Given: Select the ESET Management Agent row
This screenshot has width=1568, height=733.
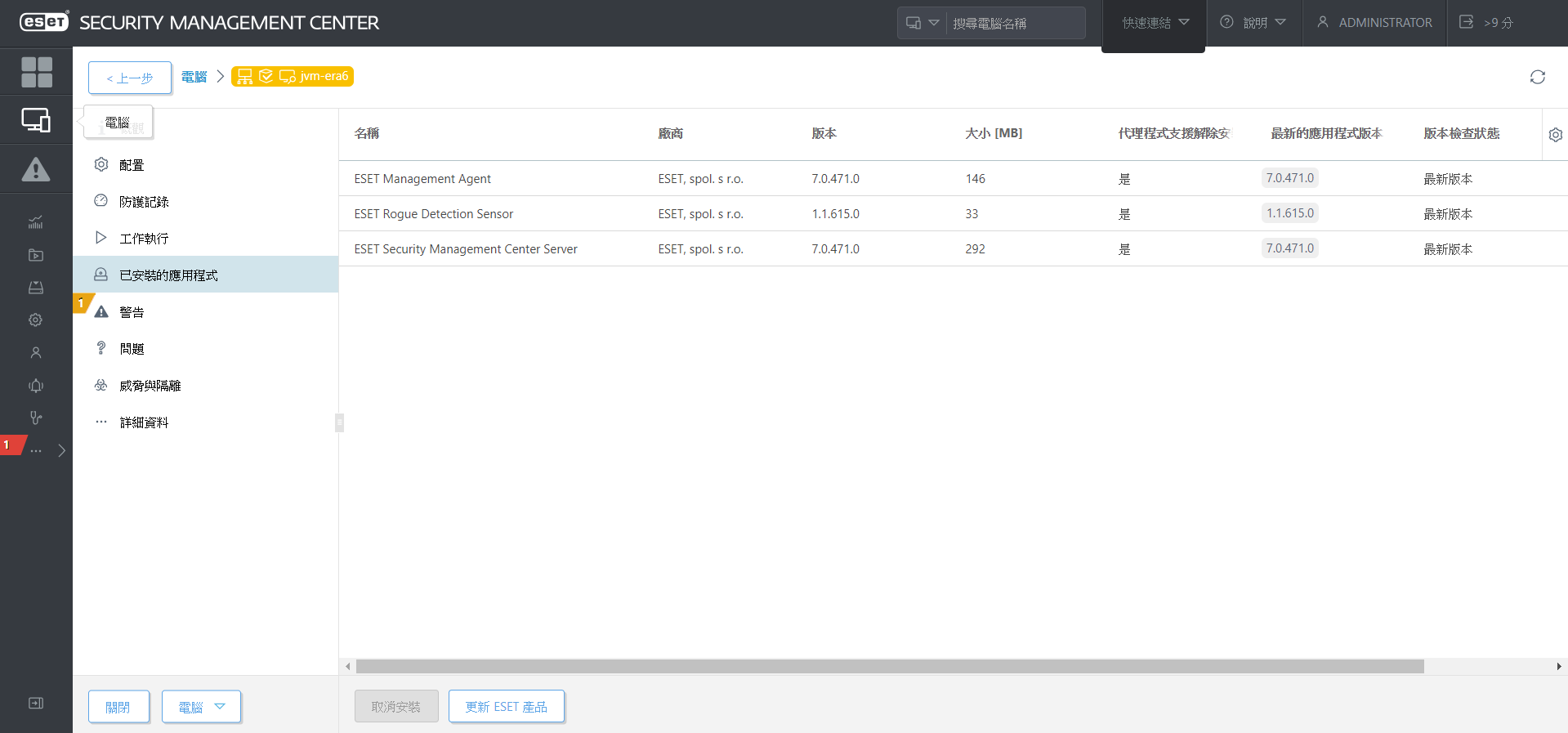Looking at the screenshot, I should tap(953, 178).
